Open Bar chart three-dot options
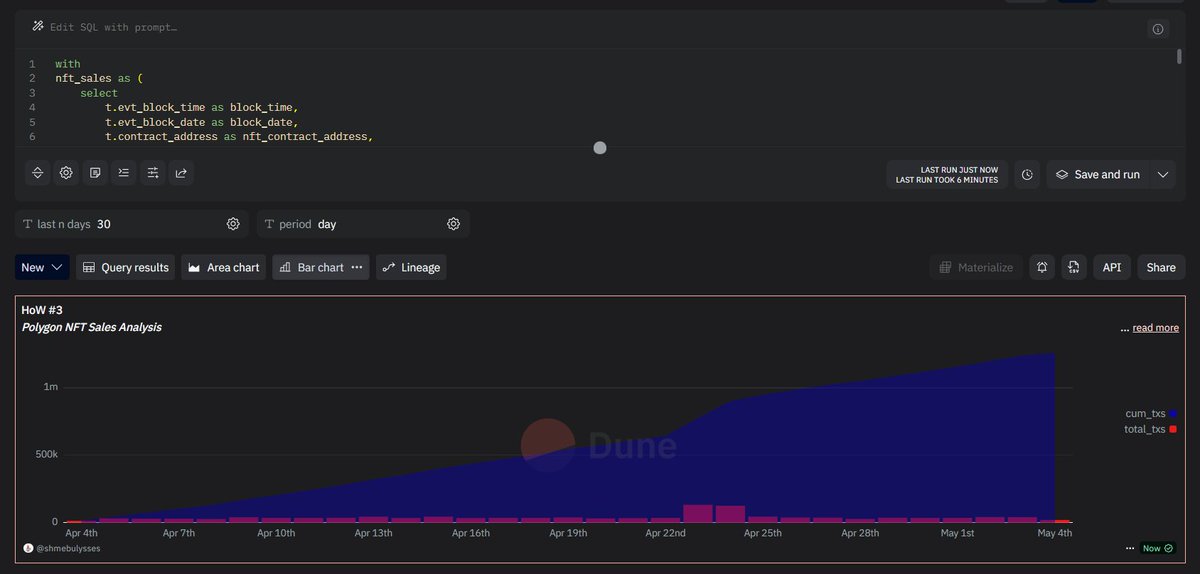 coord(357,267)
